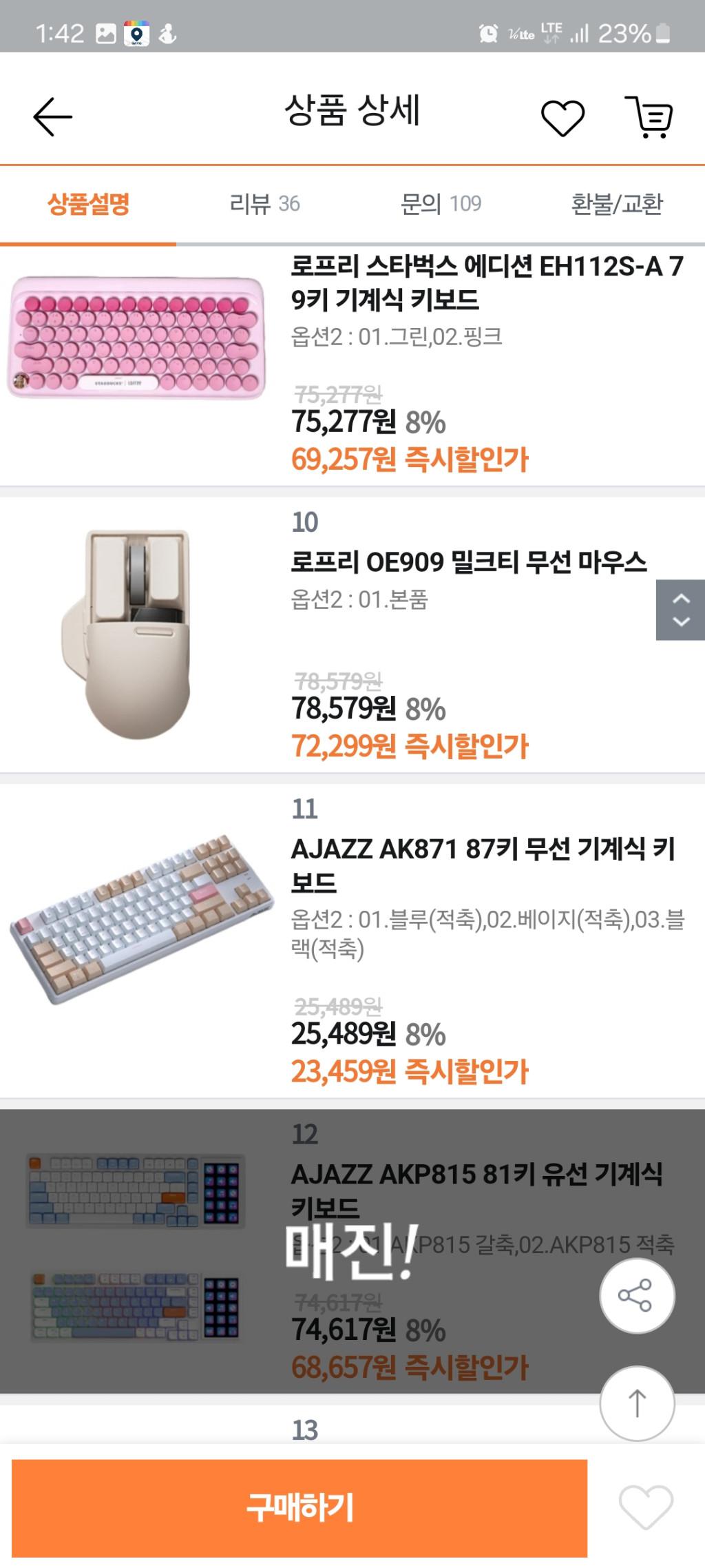Switch to the 상품설명 tab
Screen dimensions: 705x1568
point(88,204)
